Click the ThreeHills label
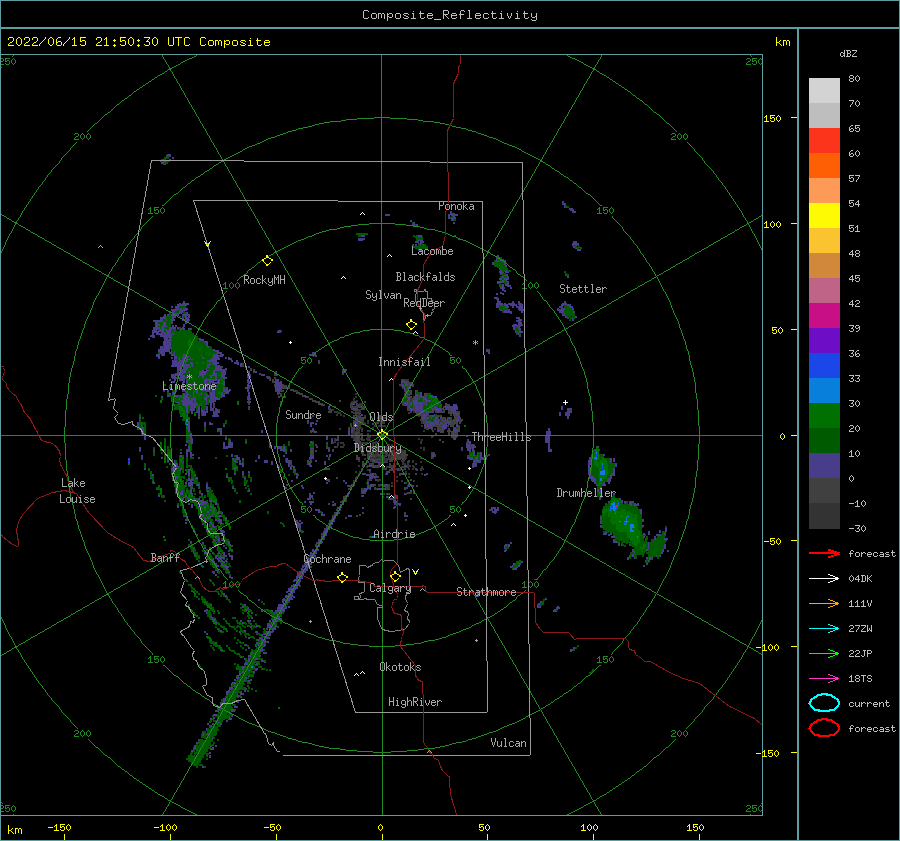The height and width of the screenshot is (841, 900). point(501,437)
